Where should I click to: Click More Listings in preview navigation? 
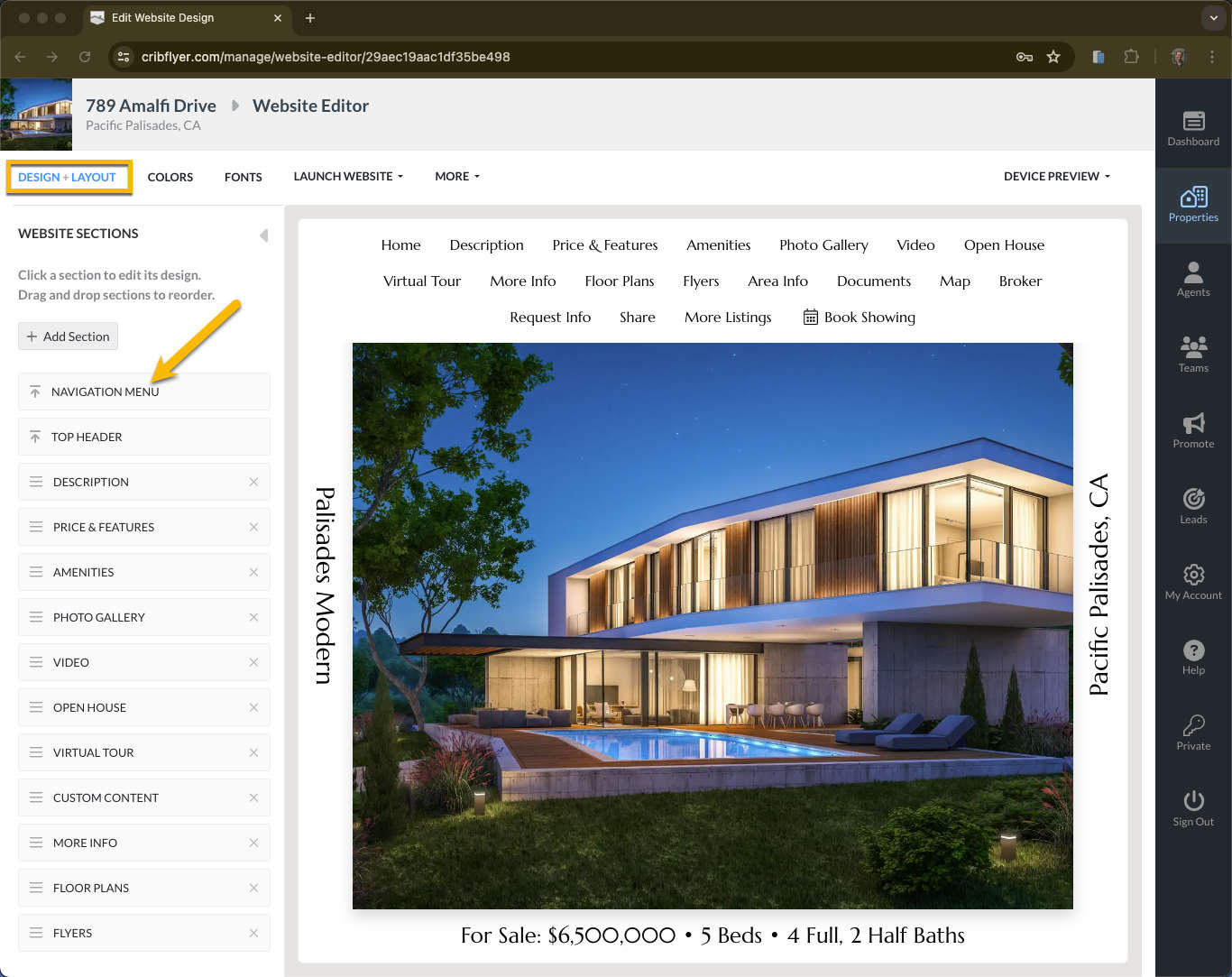[728, 318]
